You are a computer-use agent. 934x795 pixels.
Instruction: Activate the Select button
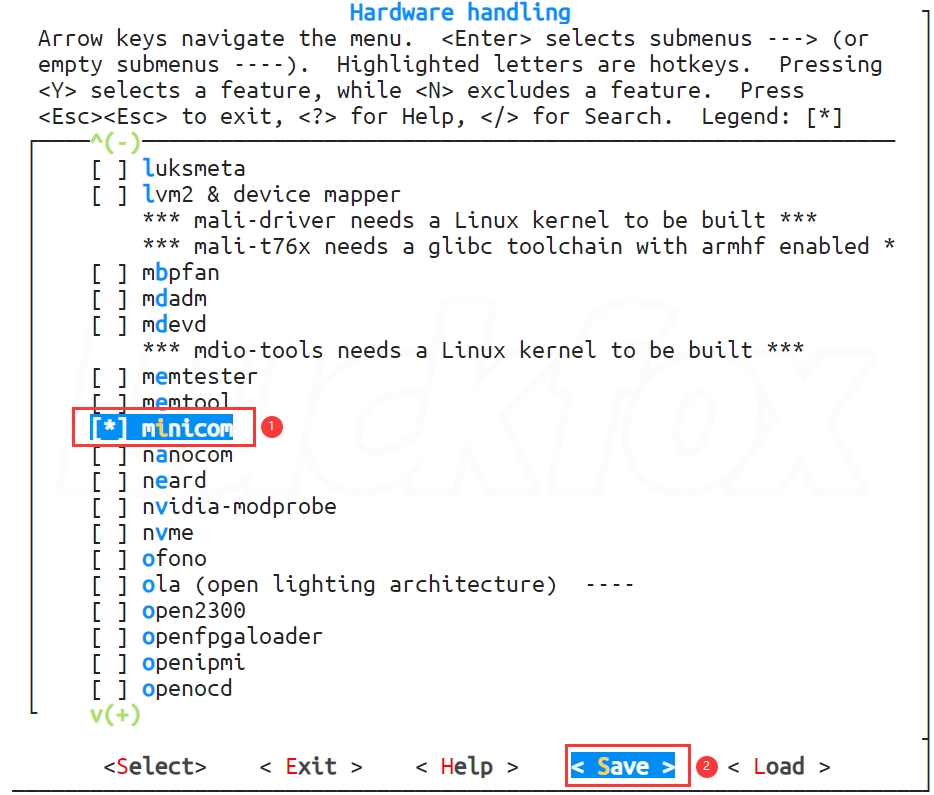[155, 766]
